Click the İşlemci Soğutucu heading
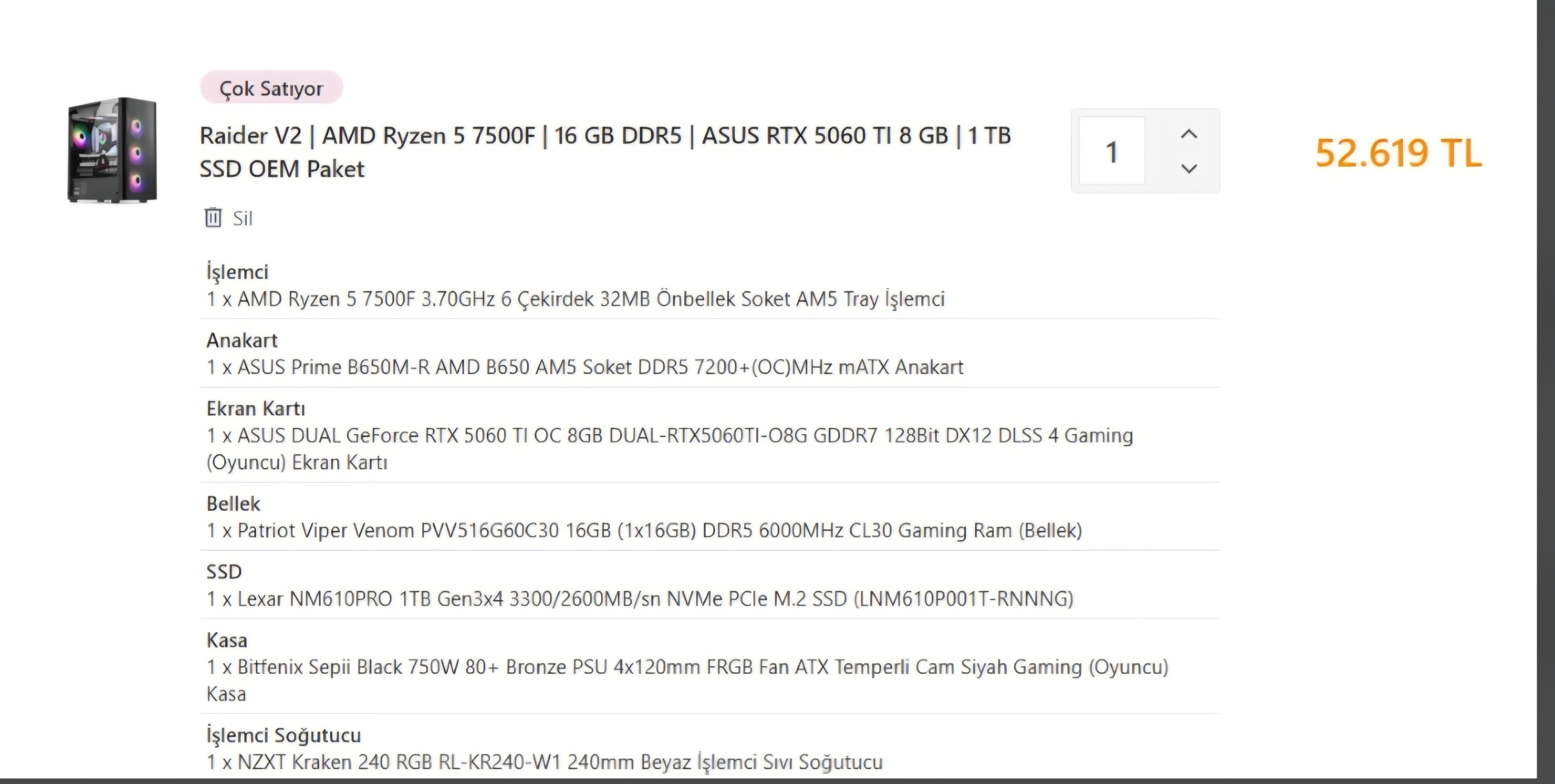 click(283, 735)
